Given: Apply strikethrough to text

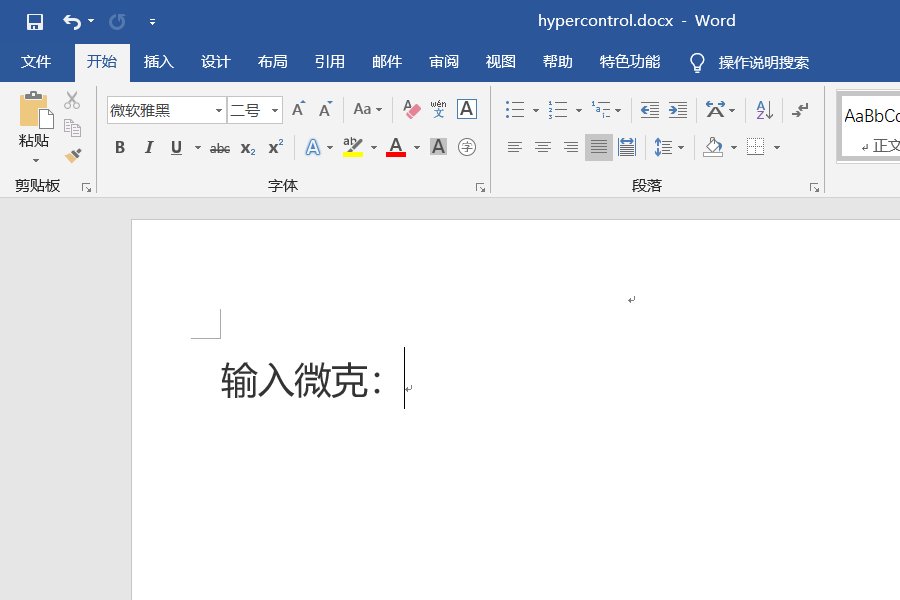Looking at the screenshot, I should 219,148.
